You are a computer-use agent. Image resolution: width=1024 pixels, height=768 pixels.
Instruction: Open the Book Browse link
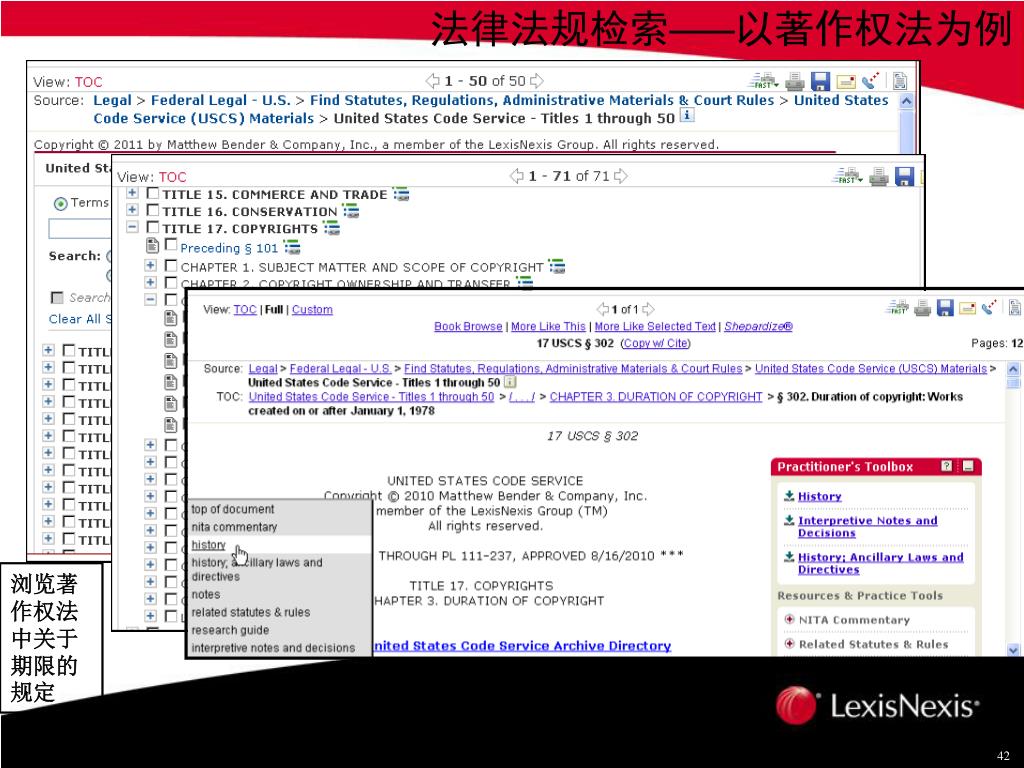[x=468, y=327]
